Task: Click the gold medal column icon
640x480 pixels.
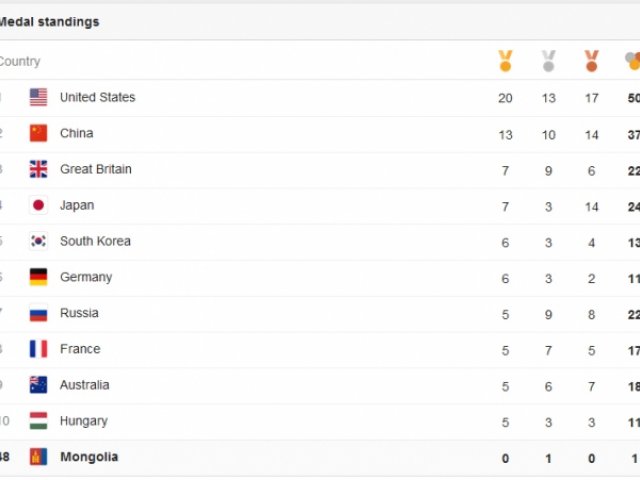Action: pos(505,61)
